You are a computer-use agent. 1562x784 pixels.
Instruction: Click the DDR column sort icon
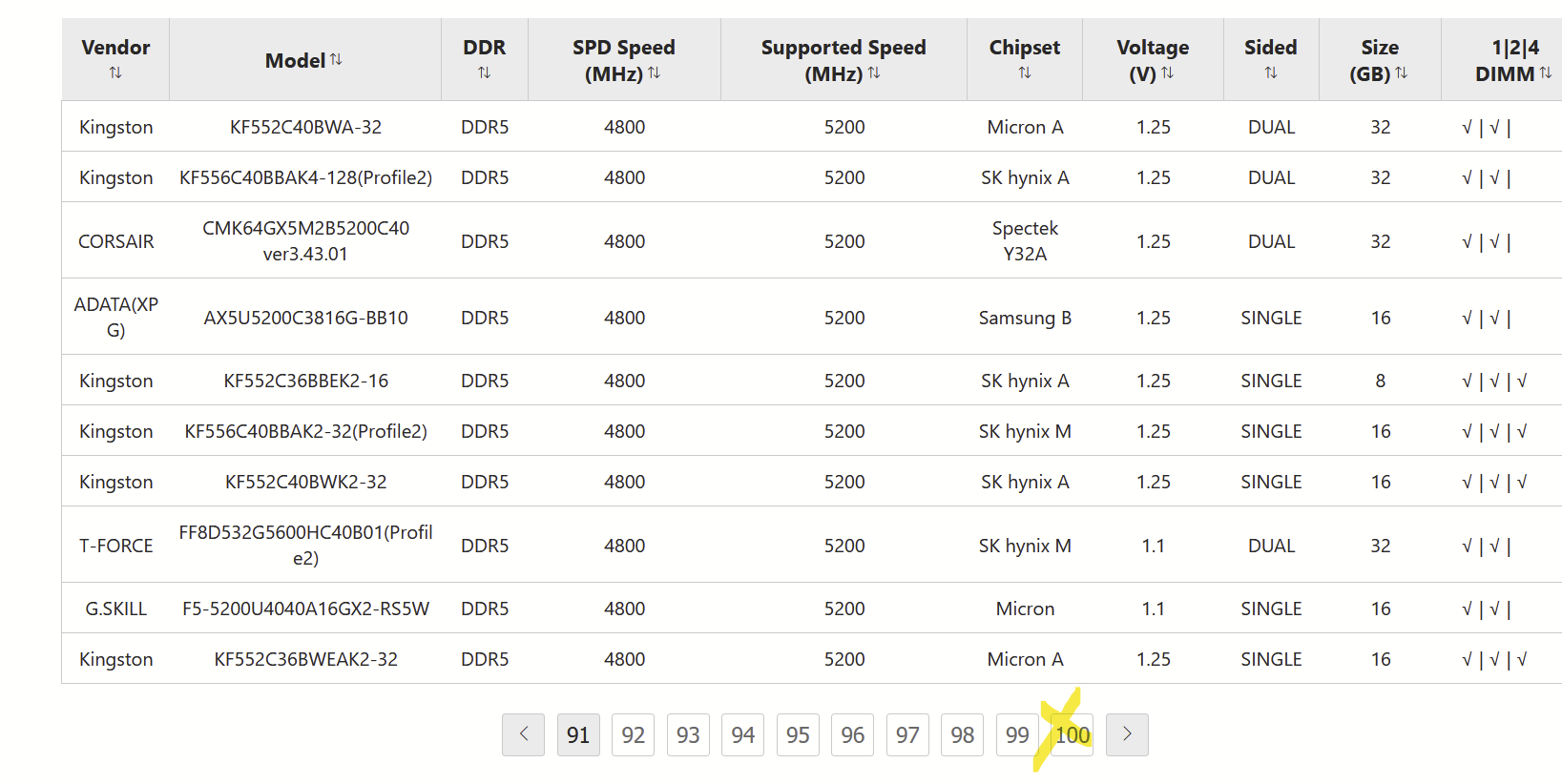(x=485, y=72)
